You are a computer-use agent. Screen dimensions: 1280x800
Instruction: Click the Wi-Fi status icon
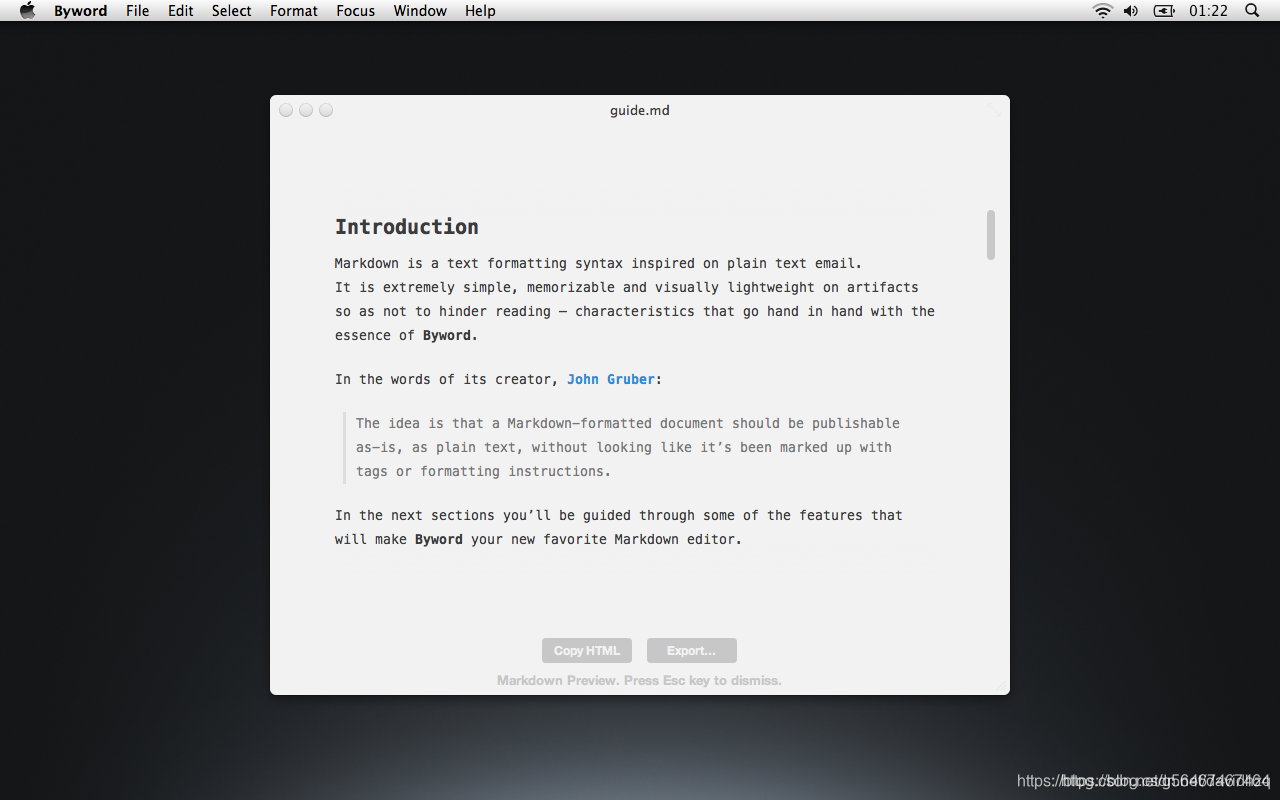1103,11
